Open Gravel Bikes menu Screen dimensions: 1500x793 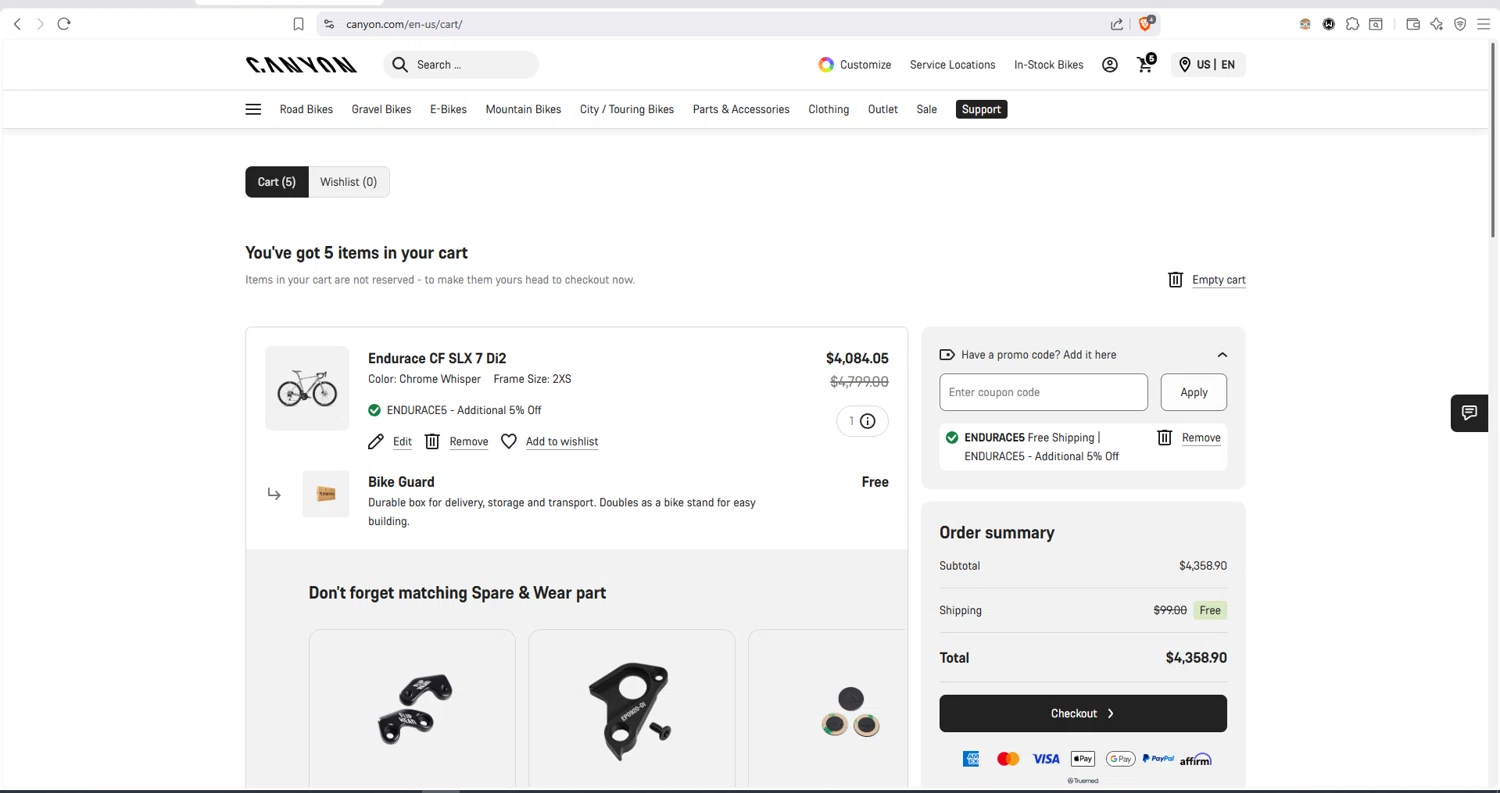point(381,109)
